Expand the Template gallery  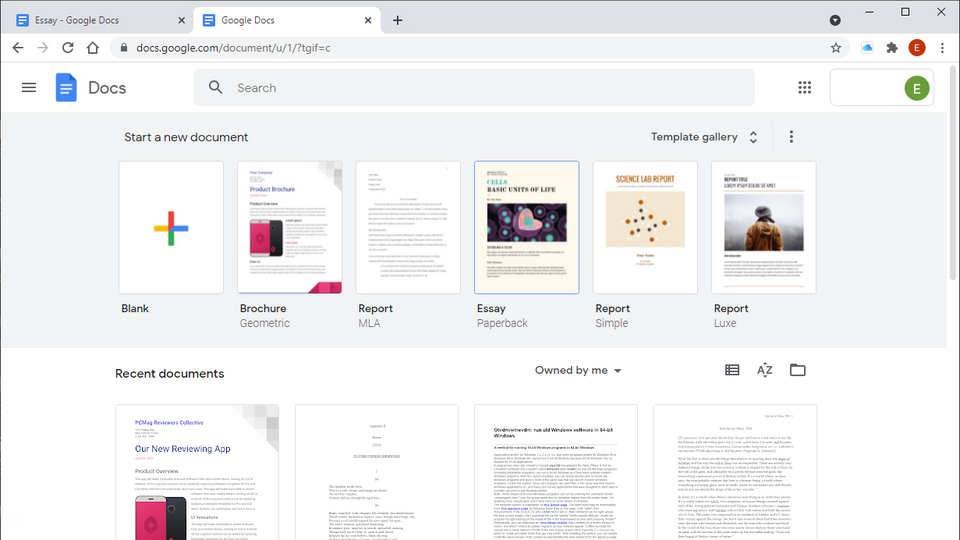click(x=704, y=137)
